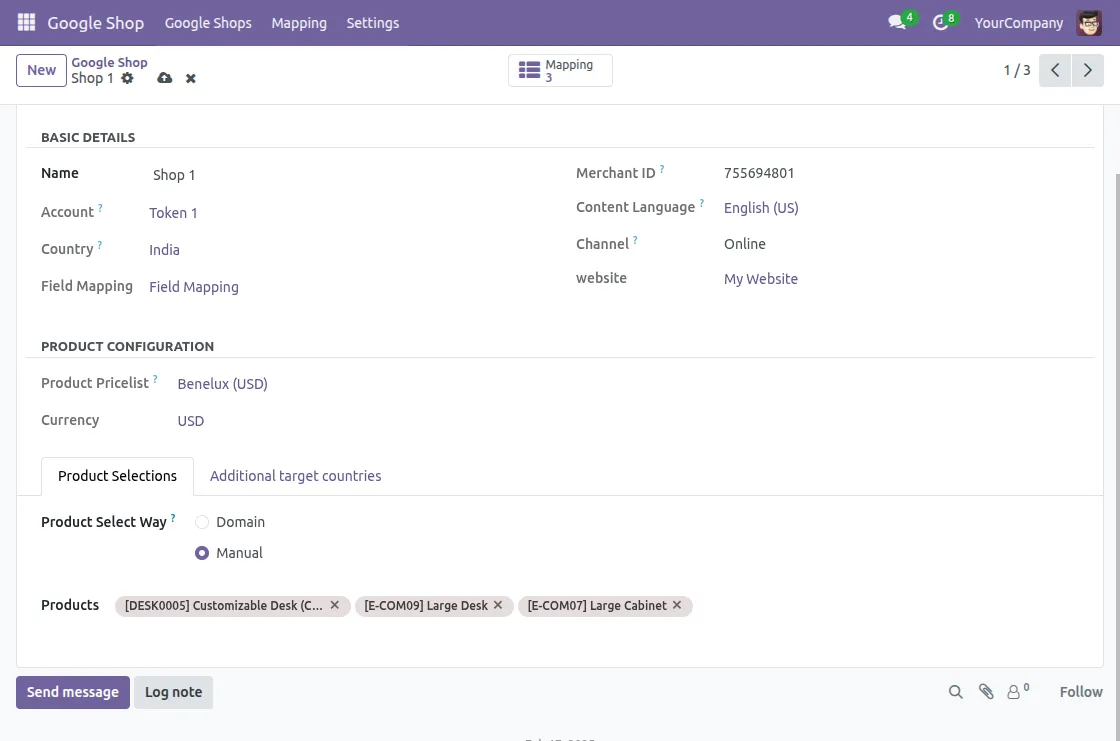
Task: Click Log note button
Action: click(174, 692)
